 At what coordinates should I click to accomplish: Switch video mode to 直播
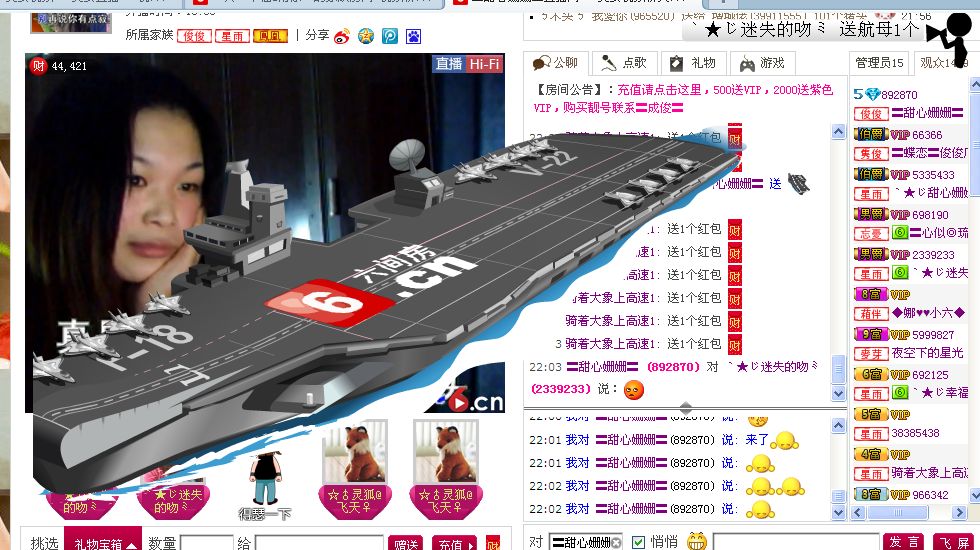pyautogui.click(x=449, y=64)
